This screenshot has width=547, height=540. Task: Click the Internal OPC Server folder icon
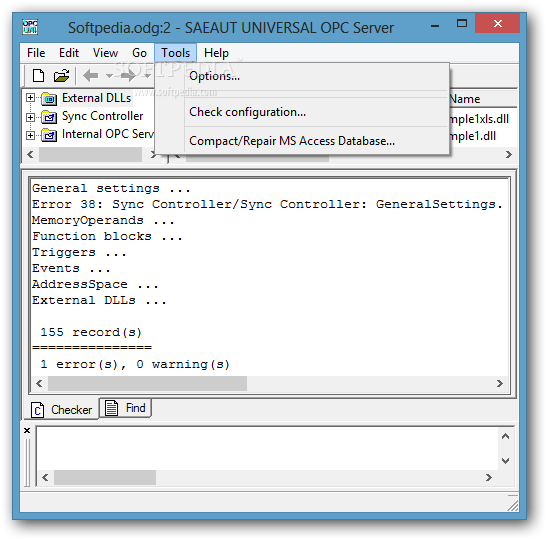tap(49, 135)
